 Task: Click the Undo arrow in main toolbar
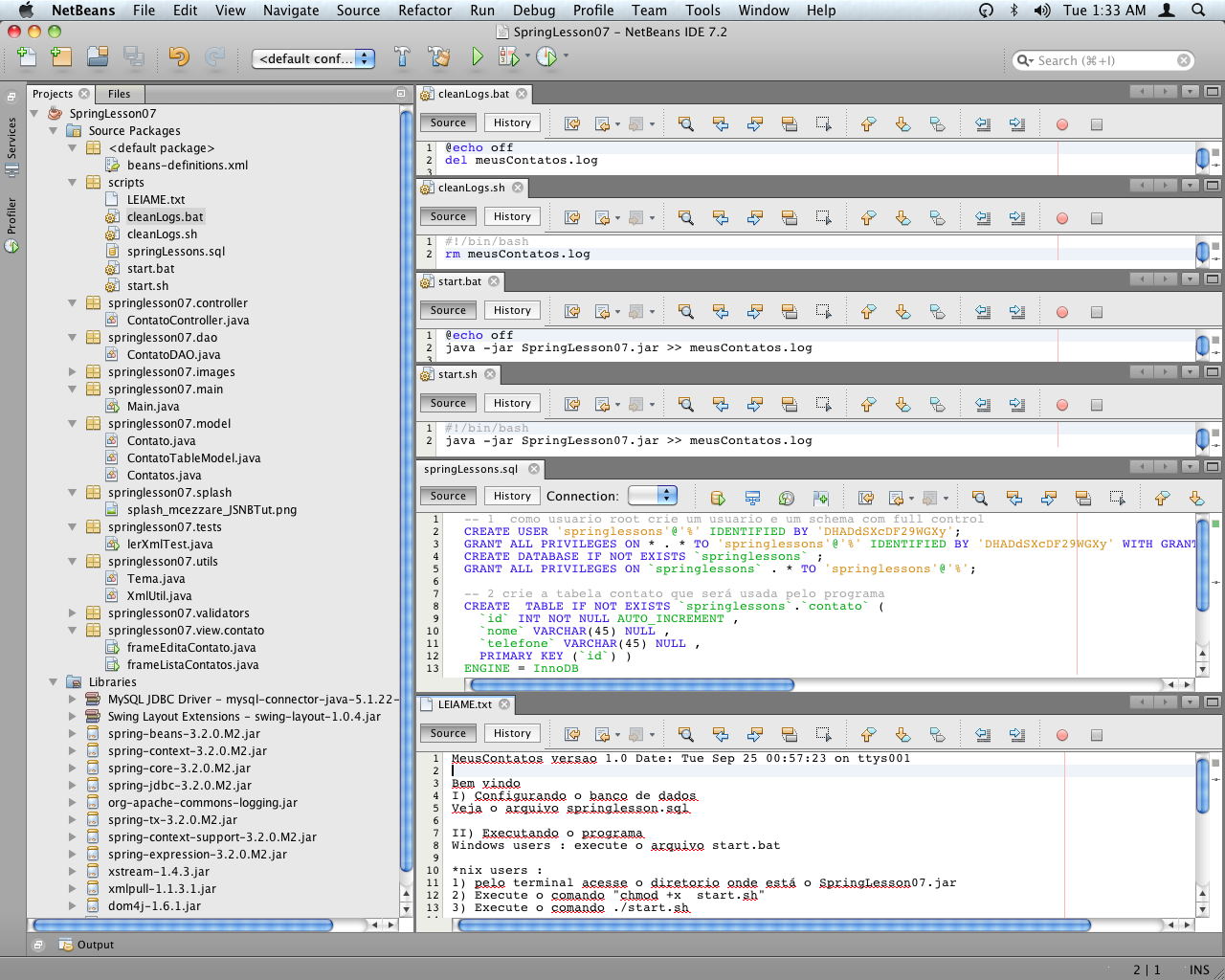[x=179, y=57]
